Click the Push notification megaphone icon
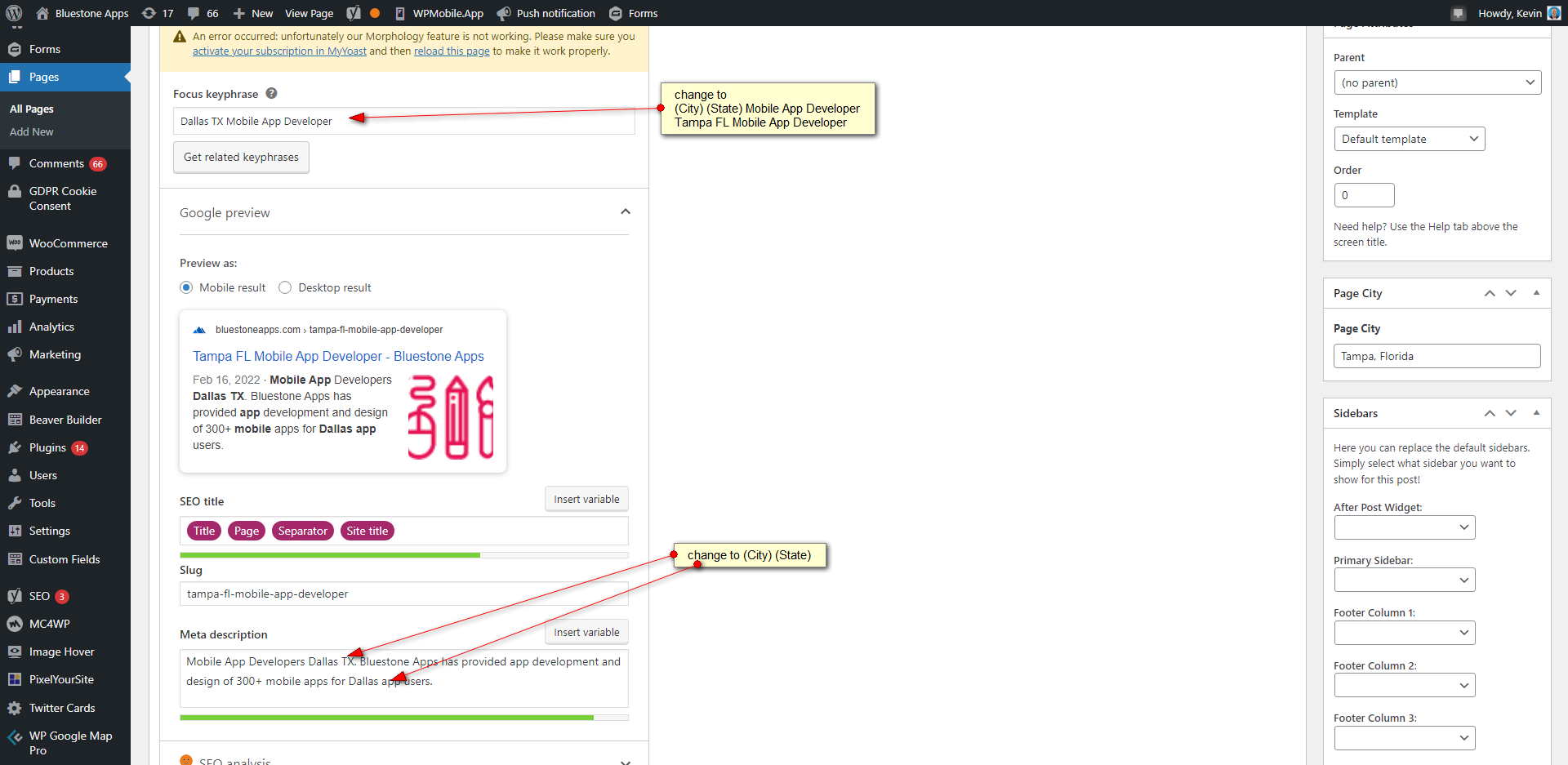 [504, 13]
